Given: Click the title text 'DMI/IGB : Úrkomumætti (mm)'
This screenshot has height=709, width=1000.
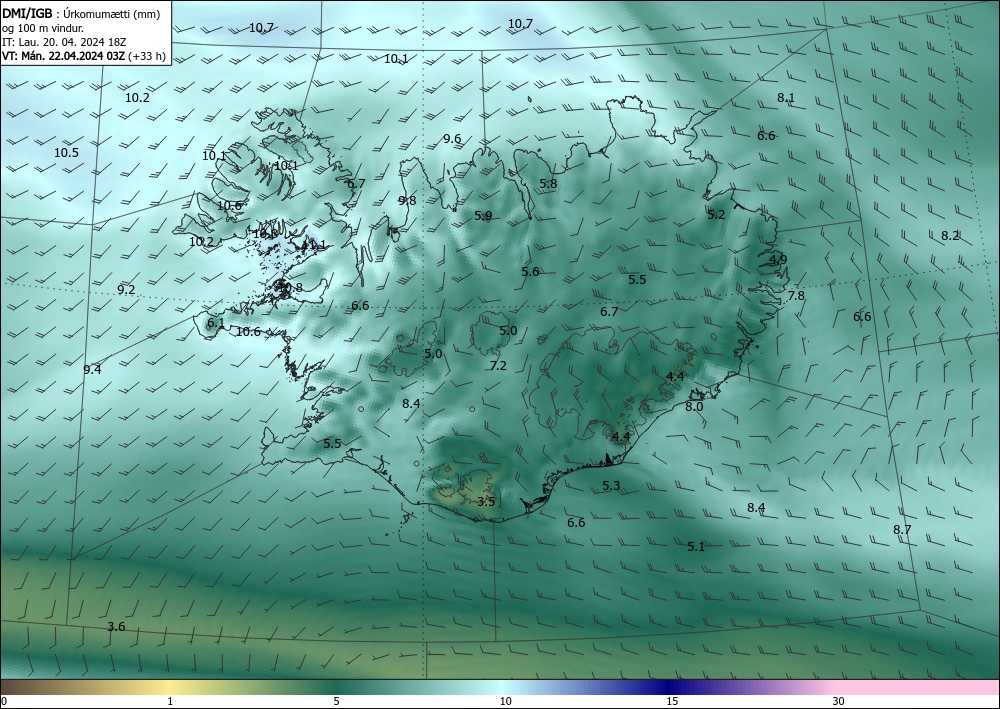Looking at the screenshot, I should [81, 14].
